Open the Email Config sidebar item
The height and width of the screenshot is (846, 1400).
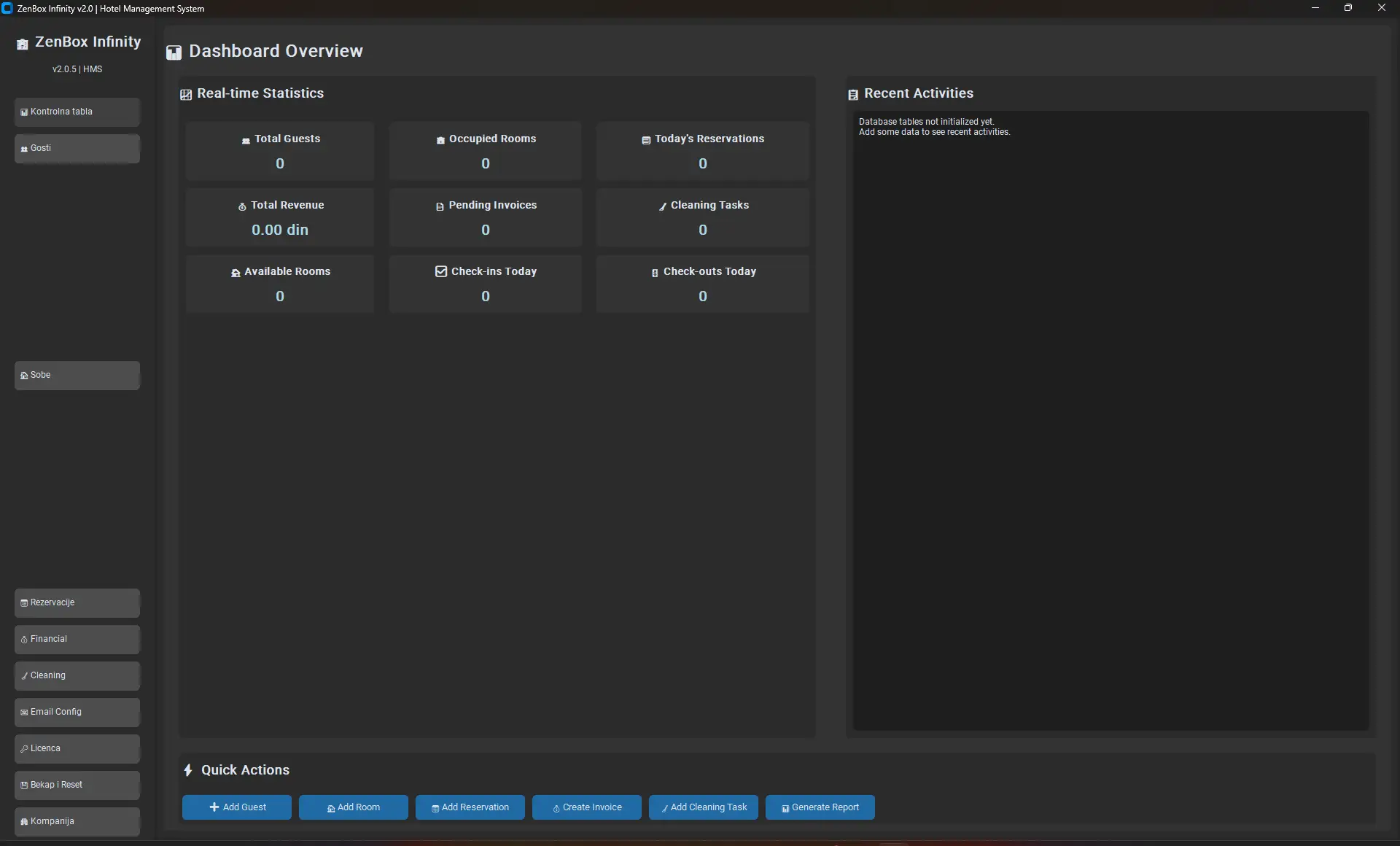click(x=77, y=713)
